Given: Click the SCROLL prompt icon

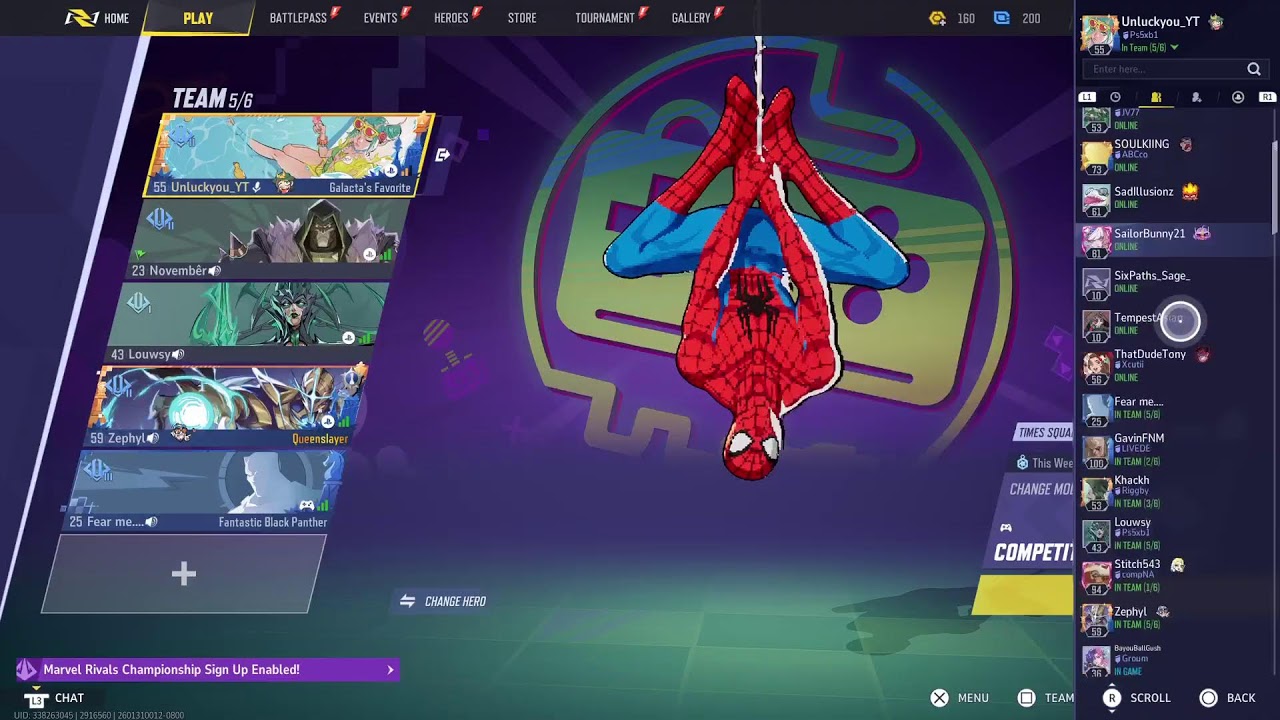Looking at the screenshot, I should [x=1111, y=698].
